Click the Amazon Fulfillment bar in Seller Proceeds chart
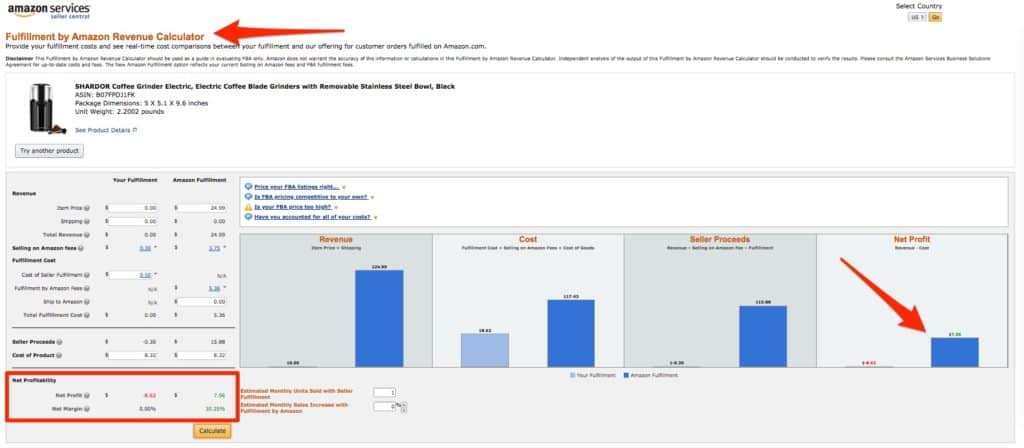This screenshot has height=448, width=1024. (763, 336)
